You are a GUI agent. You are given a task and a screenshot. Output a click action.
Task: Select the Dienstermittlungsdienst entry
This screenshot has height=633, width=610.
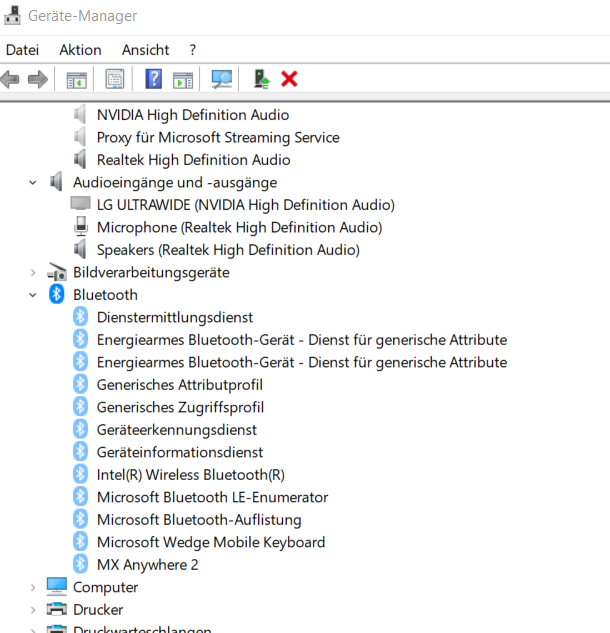175,318
